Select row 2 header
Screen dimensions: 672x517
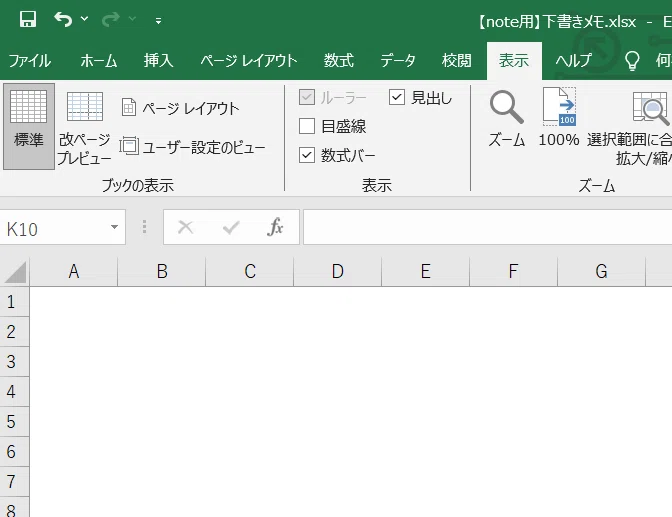[14, 332]
